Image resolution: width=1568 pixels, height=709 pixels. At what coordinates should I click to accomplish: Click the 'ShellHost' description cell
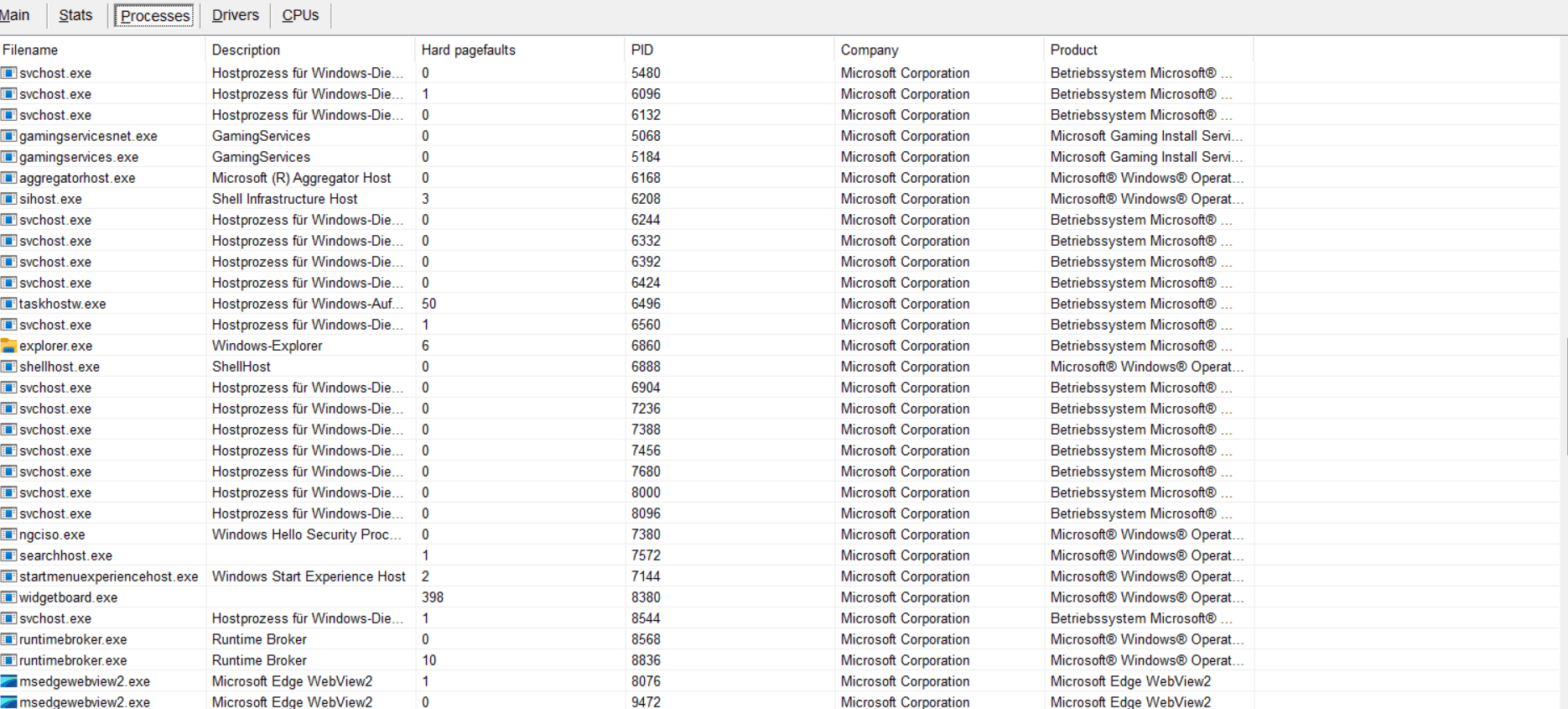[x=241, y=367]
